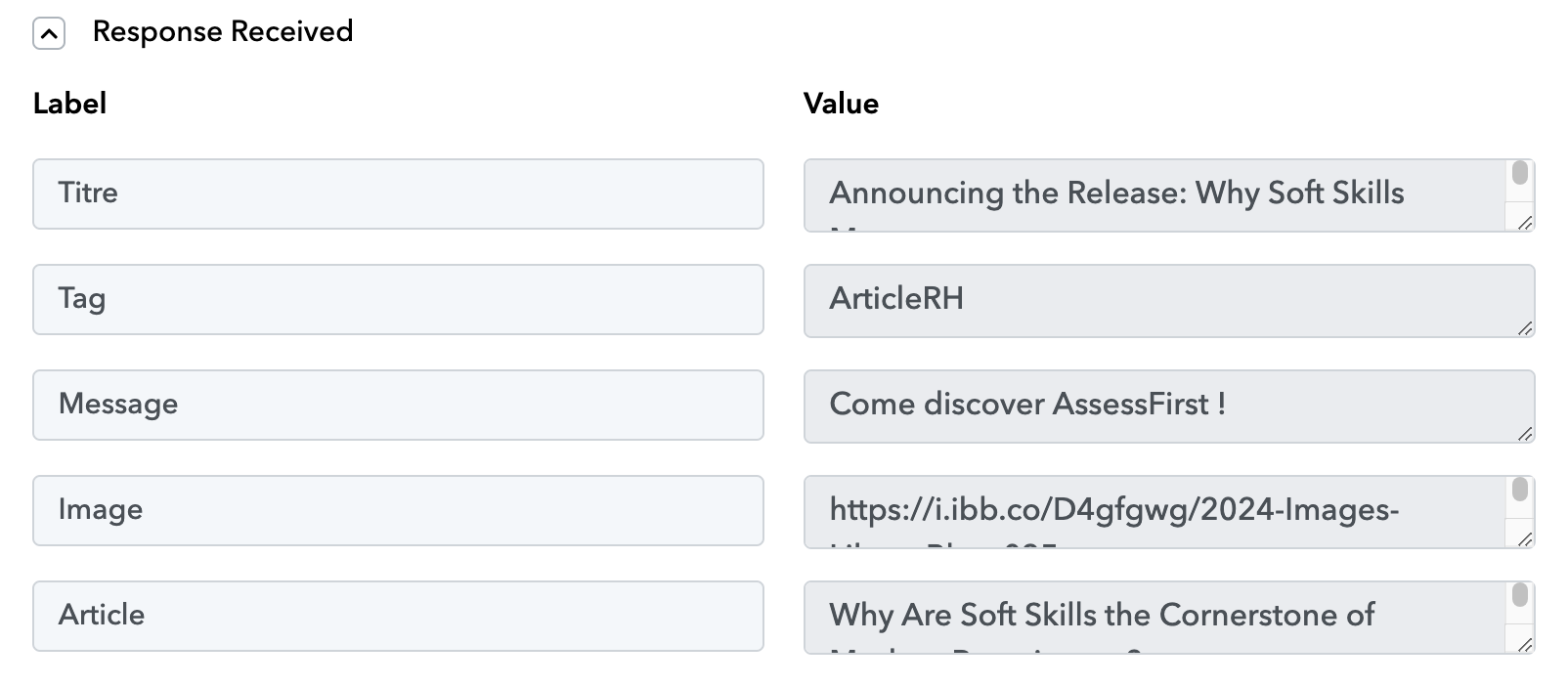Click the Why Are Soft Skills value box

(1169, 618)
